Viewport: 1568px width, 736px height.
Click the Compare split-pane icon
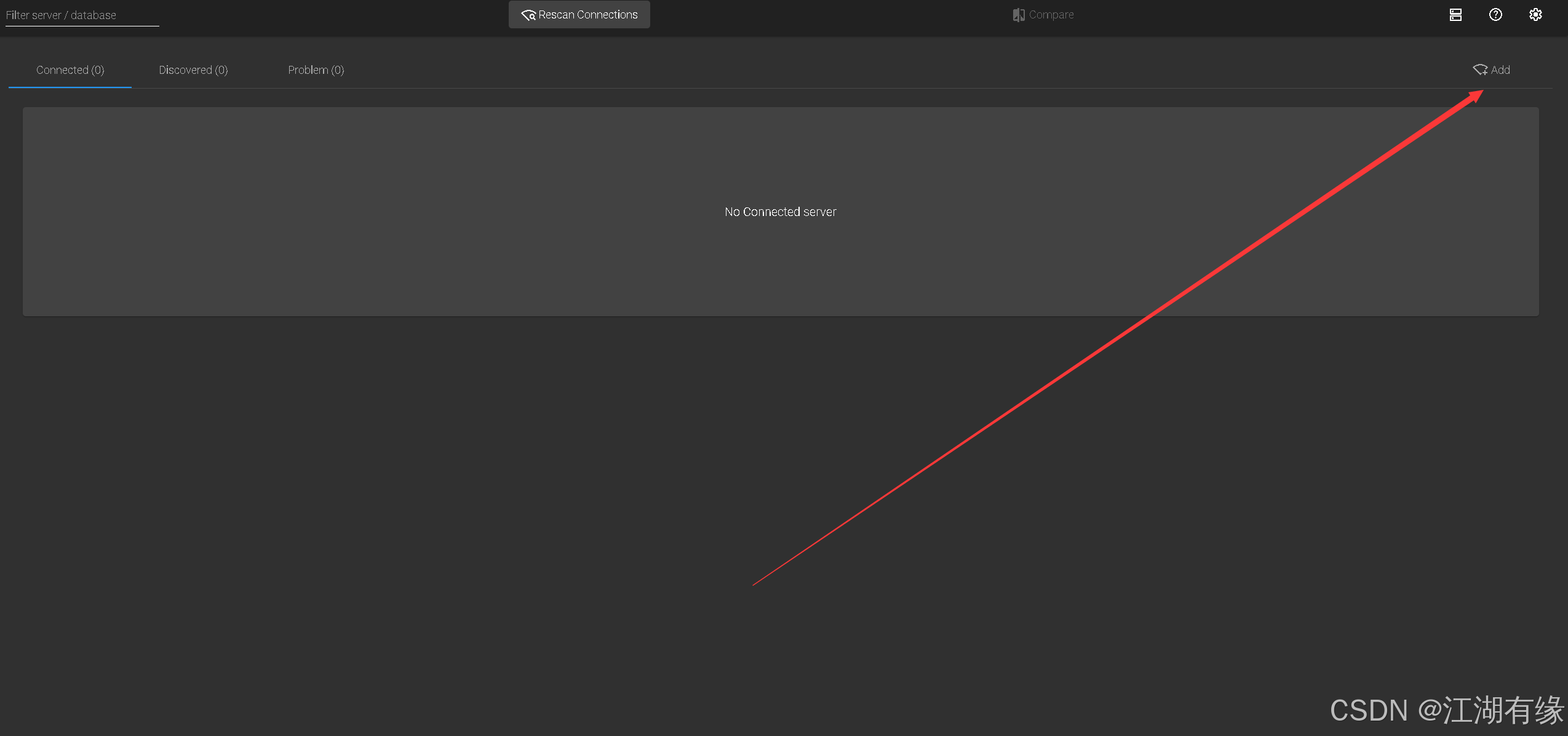coord(1019,15)
